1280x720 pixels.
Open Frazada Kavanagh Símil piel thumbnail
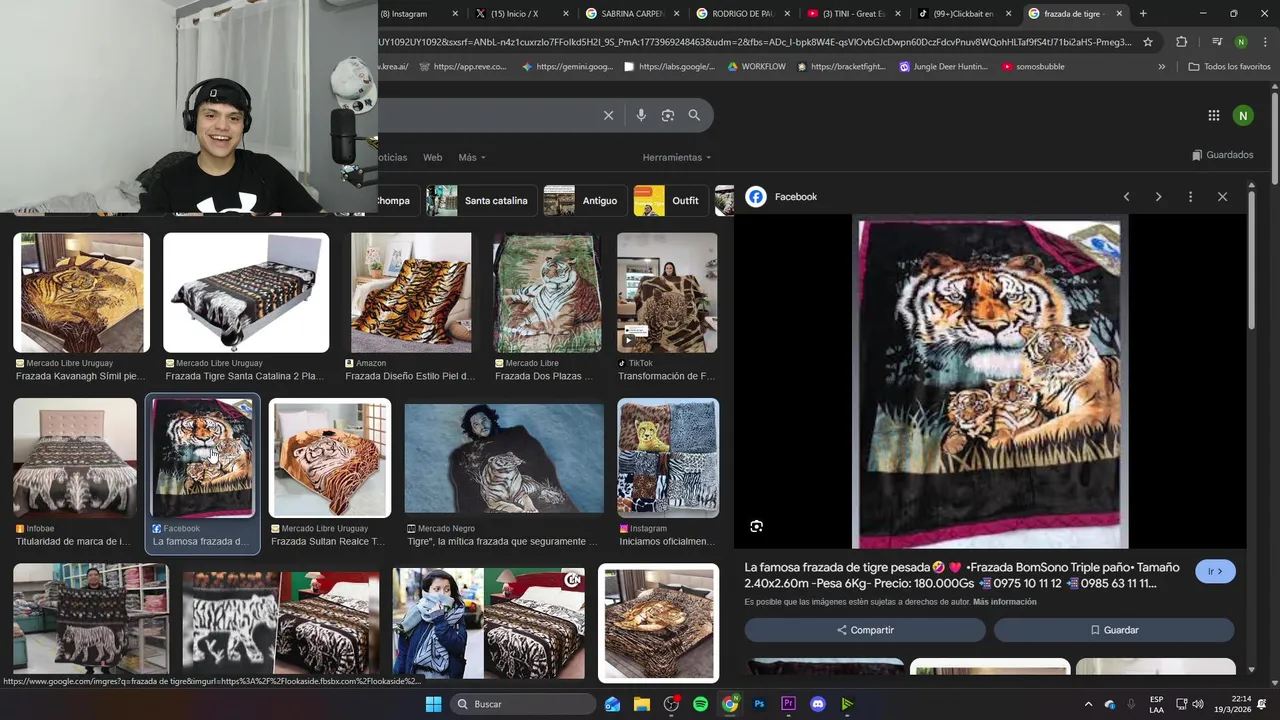click(81, 293)
